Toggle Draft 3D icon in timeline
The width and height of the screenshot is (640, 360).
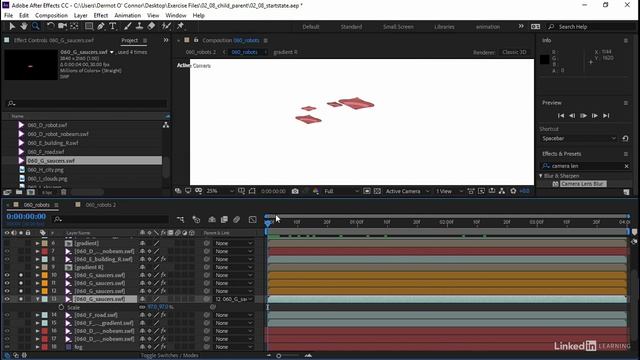pos(196,220)
